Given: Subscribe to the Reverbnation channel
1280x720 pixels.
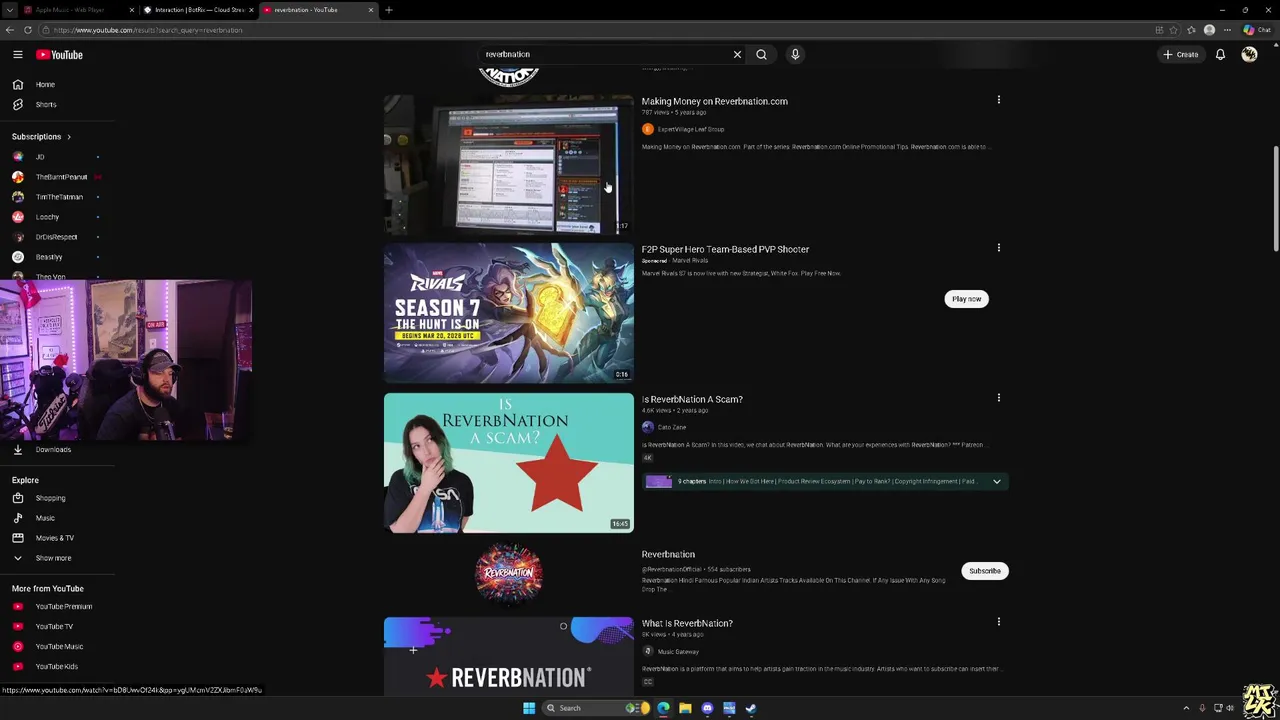Looking at the screenshot, I should pos(984,571).
